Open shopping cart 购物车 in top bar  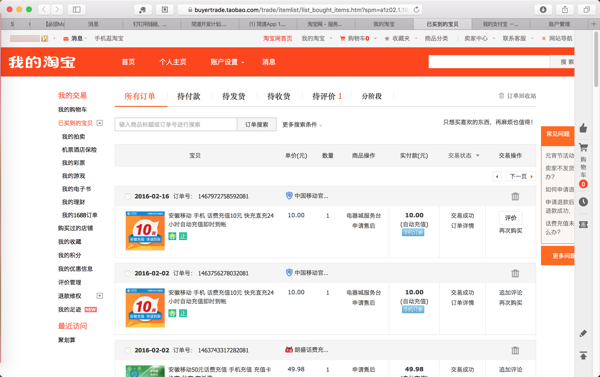point(355,38)
